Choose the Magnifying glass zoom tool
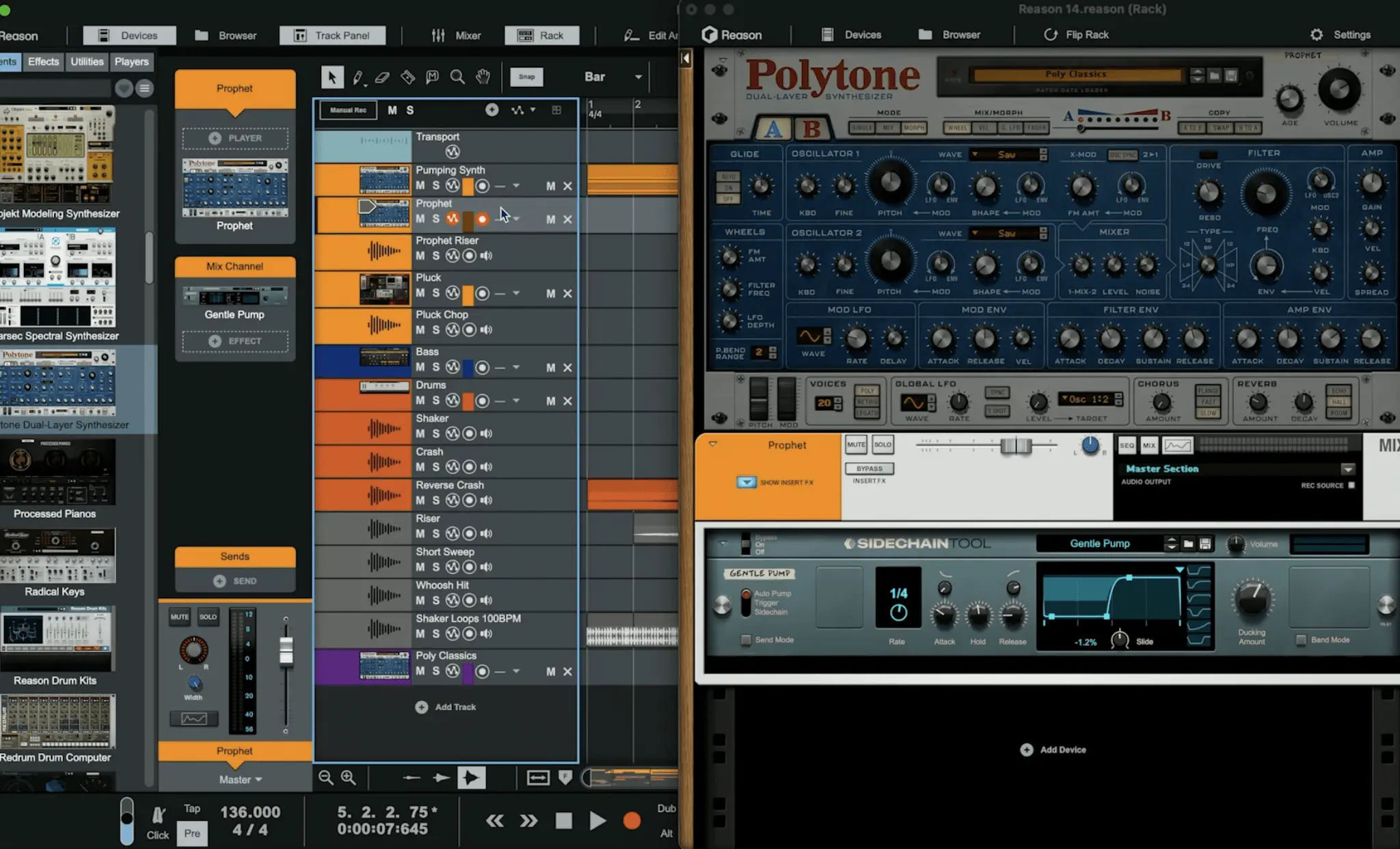The height and width of the screenshot is (849, 1400). coord(457,77)
